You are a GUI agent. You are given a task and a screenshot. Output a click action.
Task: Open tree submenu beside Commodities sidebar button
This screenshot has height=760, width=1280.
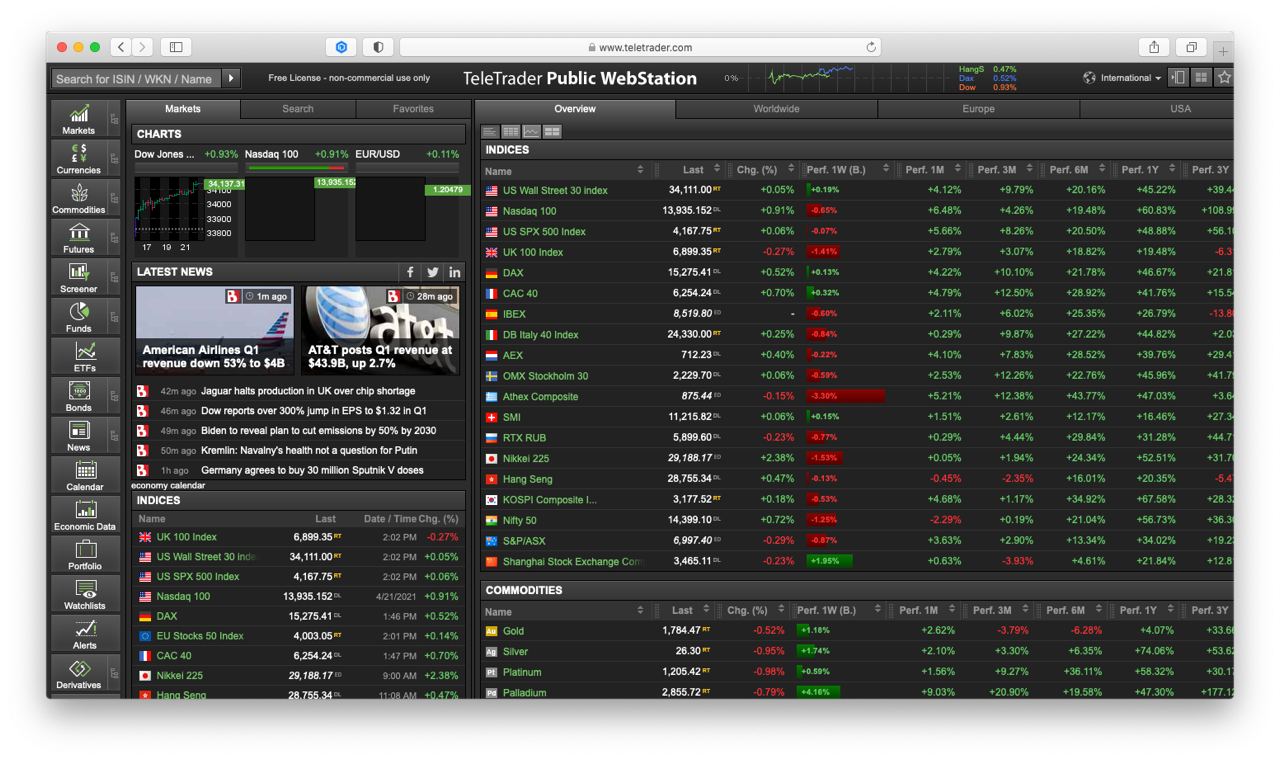pyautogui.click(x=114, y=198)
